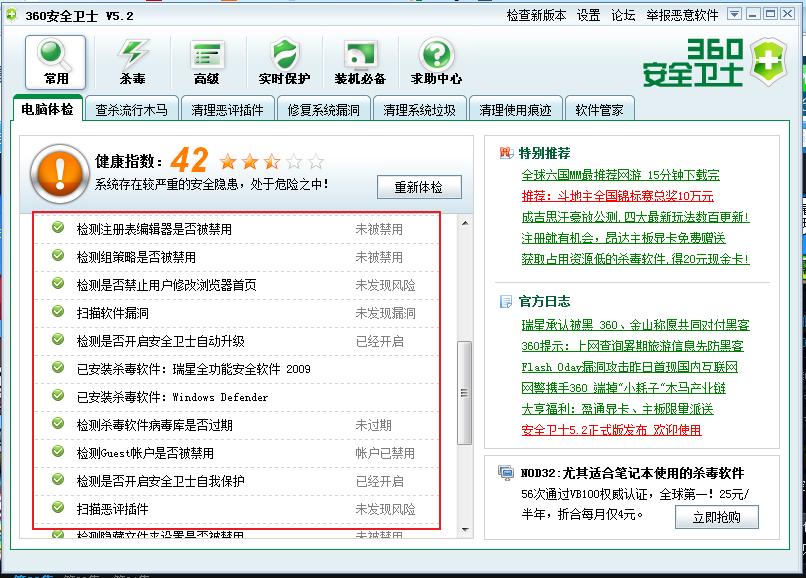This screenshot has width=806, height=578.
Task: Open the 实时保护 shield icon
Action: pyautogui.click(x=284, y=62)
